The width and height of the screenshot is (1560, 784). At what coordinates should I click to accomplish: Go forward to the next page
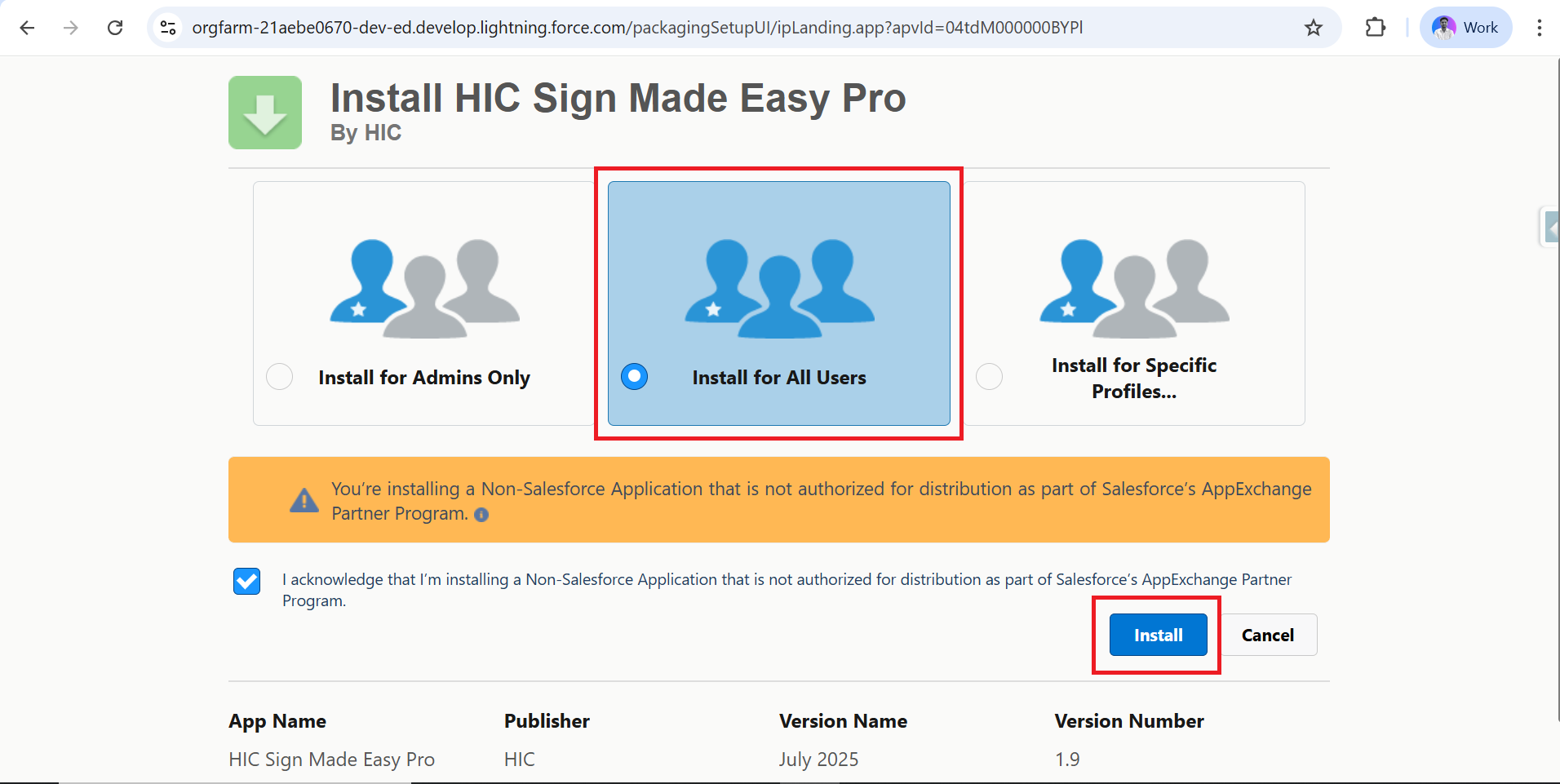click(71, 28)
